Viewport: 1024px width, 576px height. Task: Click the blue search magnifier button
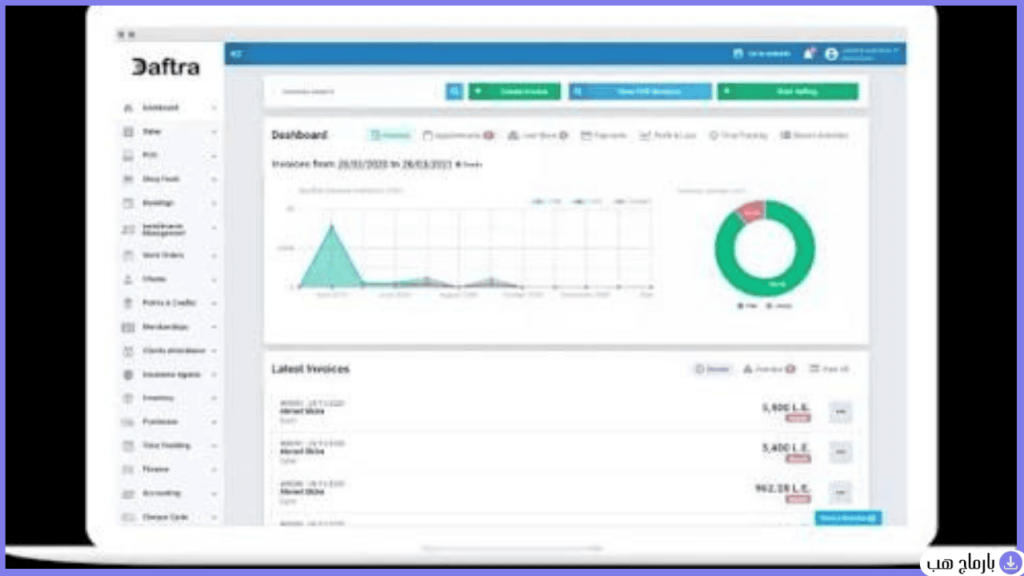click(455, 91)
